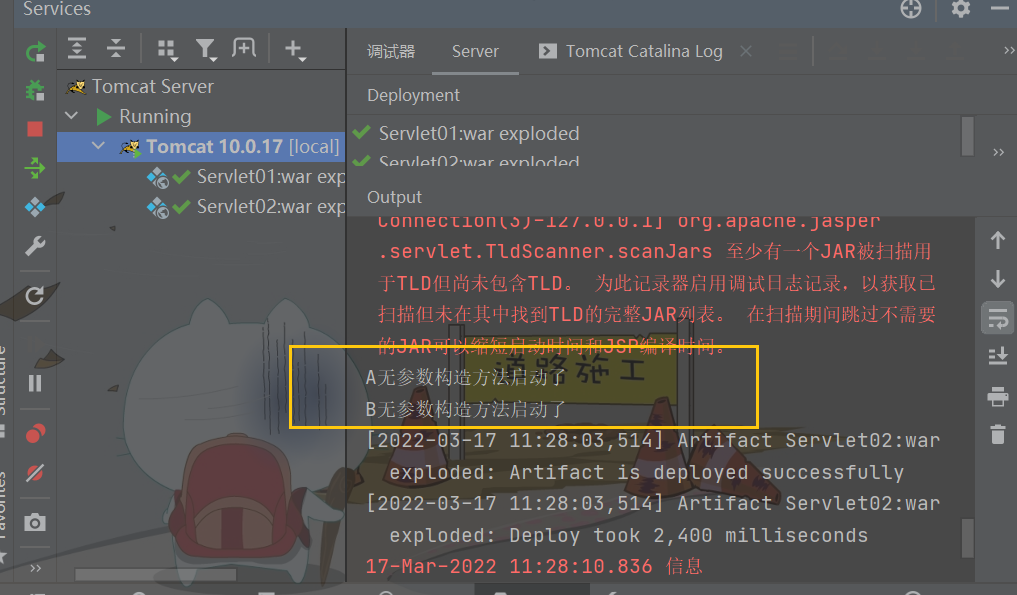Clear the output with the trash icon
The width and height of the screenshot is (1017, 595).
click(998, 434)
